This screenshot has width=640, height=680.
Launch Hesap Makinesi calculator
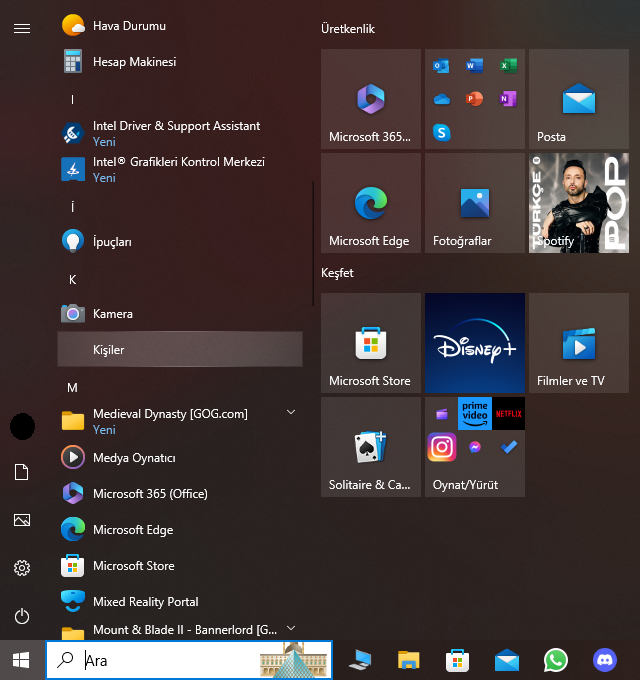(180, 62)
